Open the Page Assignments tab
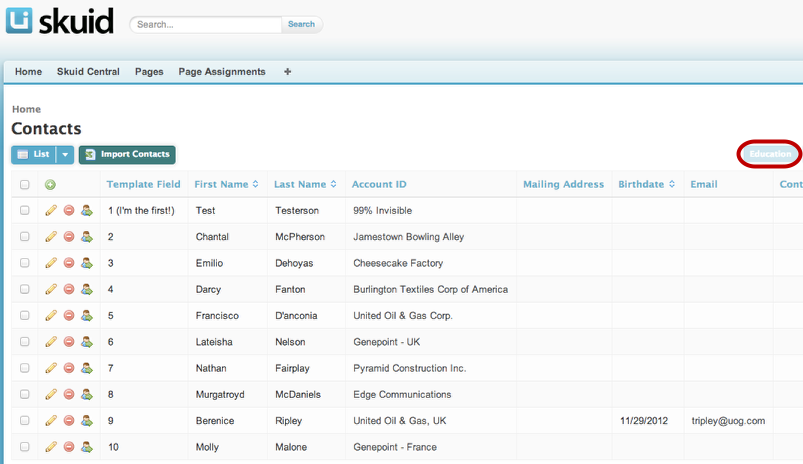803x464 pixels. coord(222,72)
